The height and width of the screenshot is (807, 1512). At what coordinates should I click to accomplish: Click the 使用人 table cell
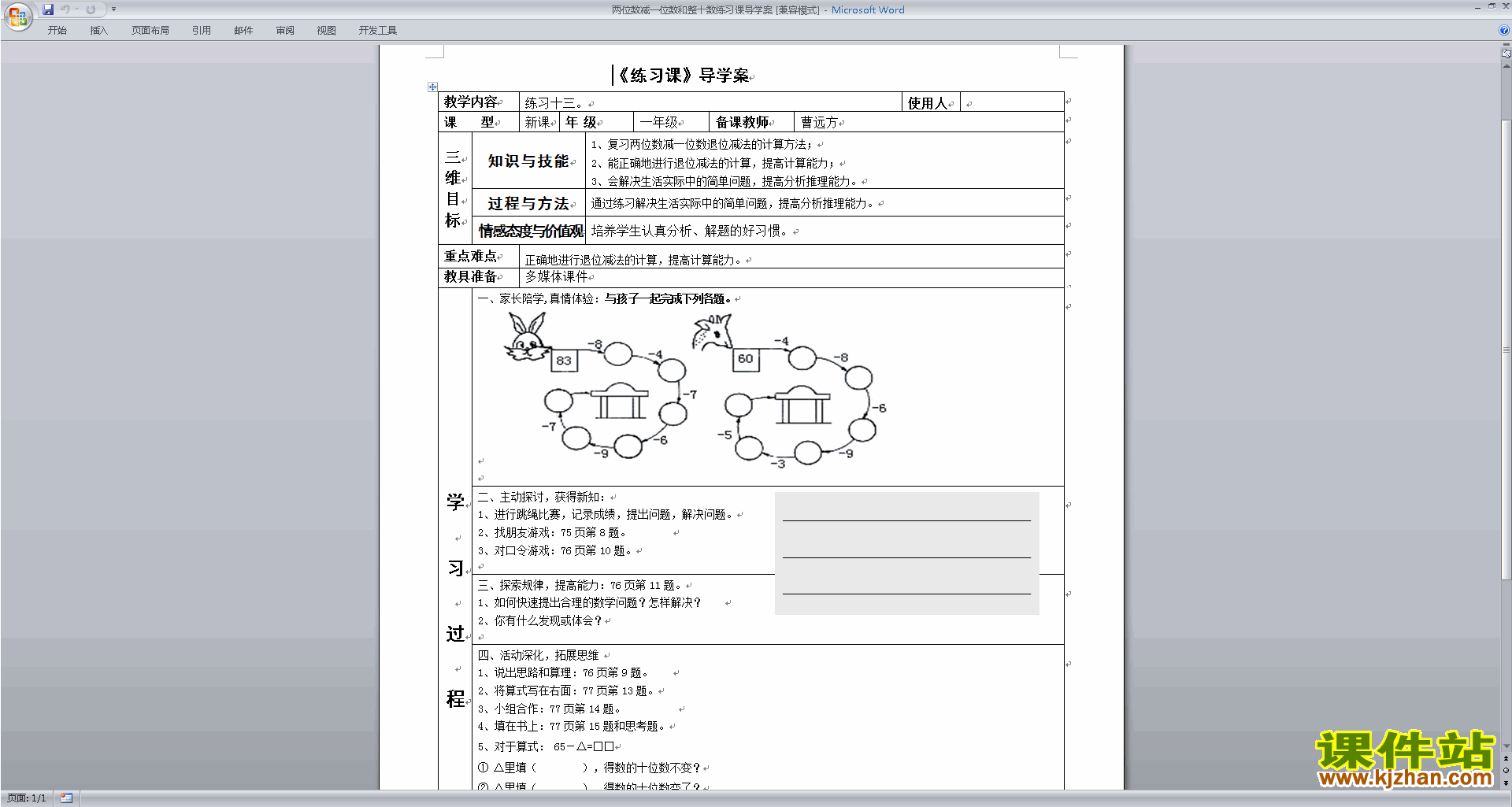click(x=931, y=103)
